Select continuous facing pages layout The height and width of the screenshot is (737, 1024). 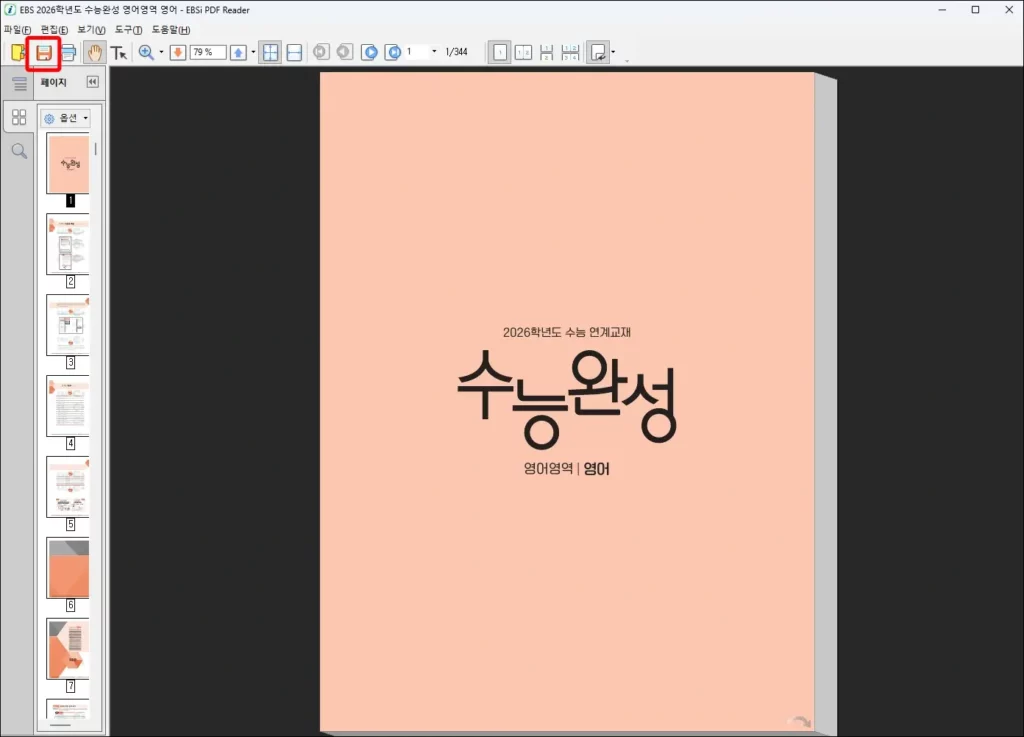coord(570,52)
